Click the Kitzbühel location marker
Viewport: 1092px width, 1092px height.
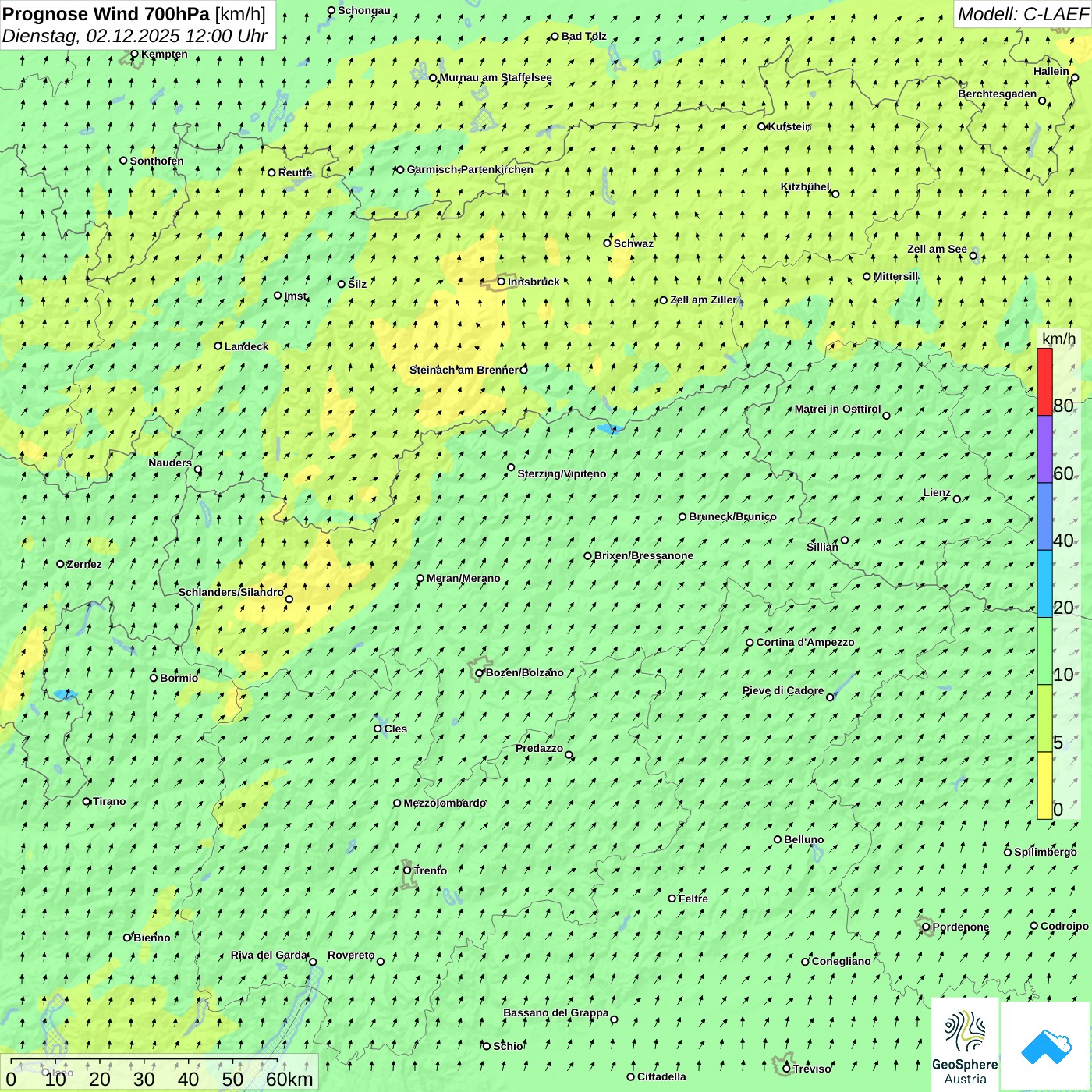[835, 194]
